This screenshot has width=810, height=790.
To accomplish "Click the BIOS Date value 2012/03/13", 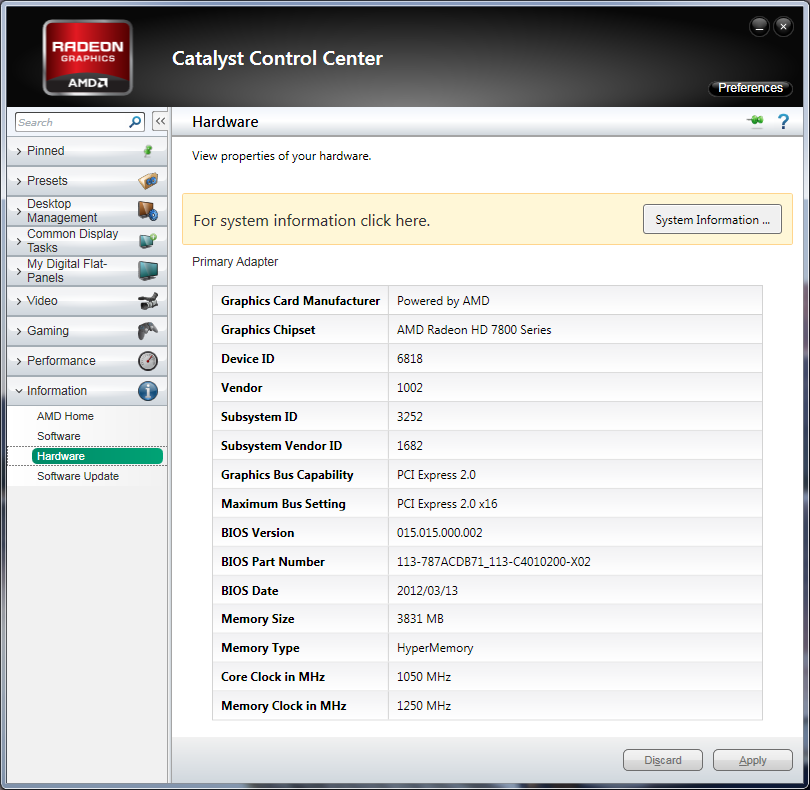I will pos(427,591).
